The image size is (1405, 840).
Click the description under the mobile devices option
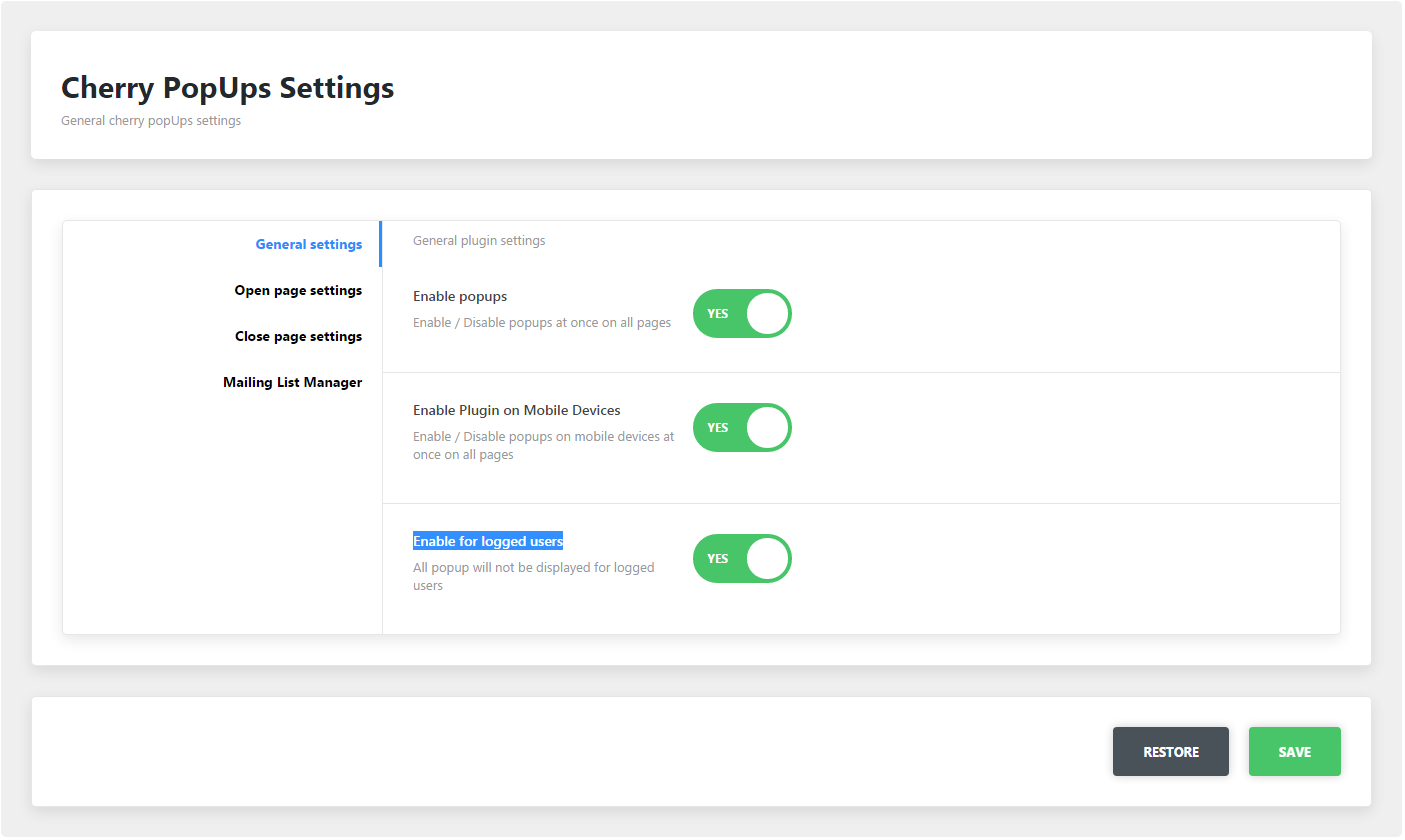tap(543, 446)
